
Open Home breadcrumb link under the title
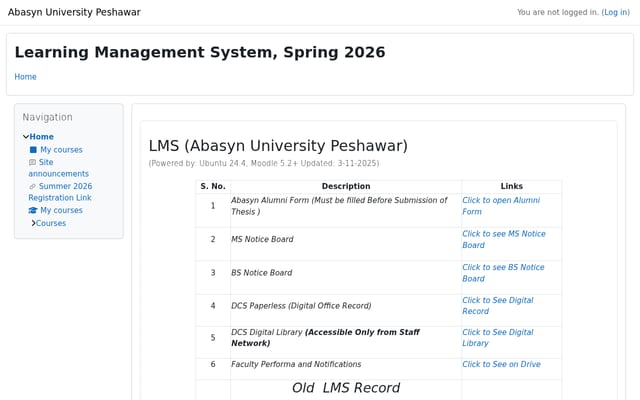tap(25, 77)
